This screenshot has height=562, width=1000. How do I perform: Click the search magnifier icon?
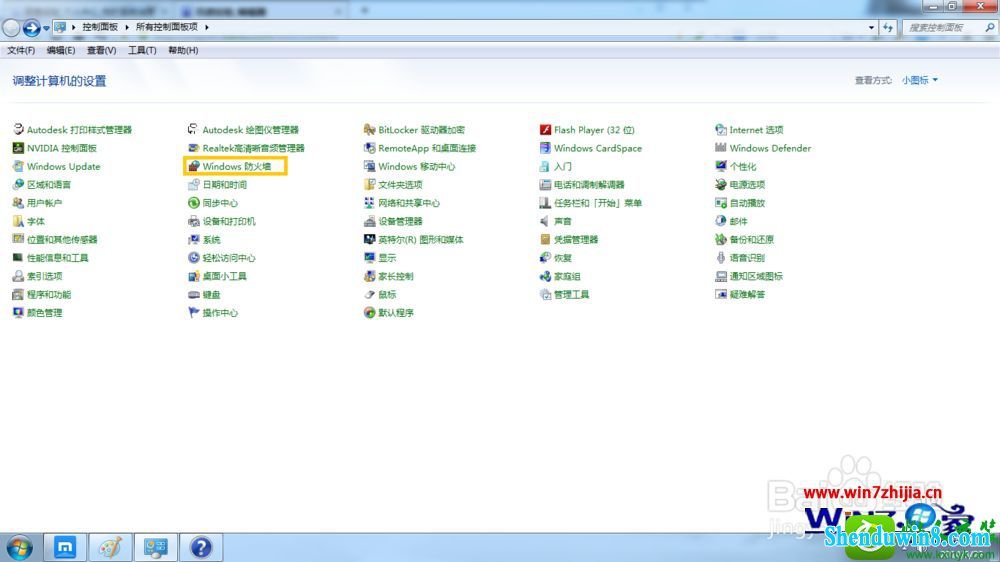pos(990,27)
